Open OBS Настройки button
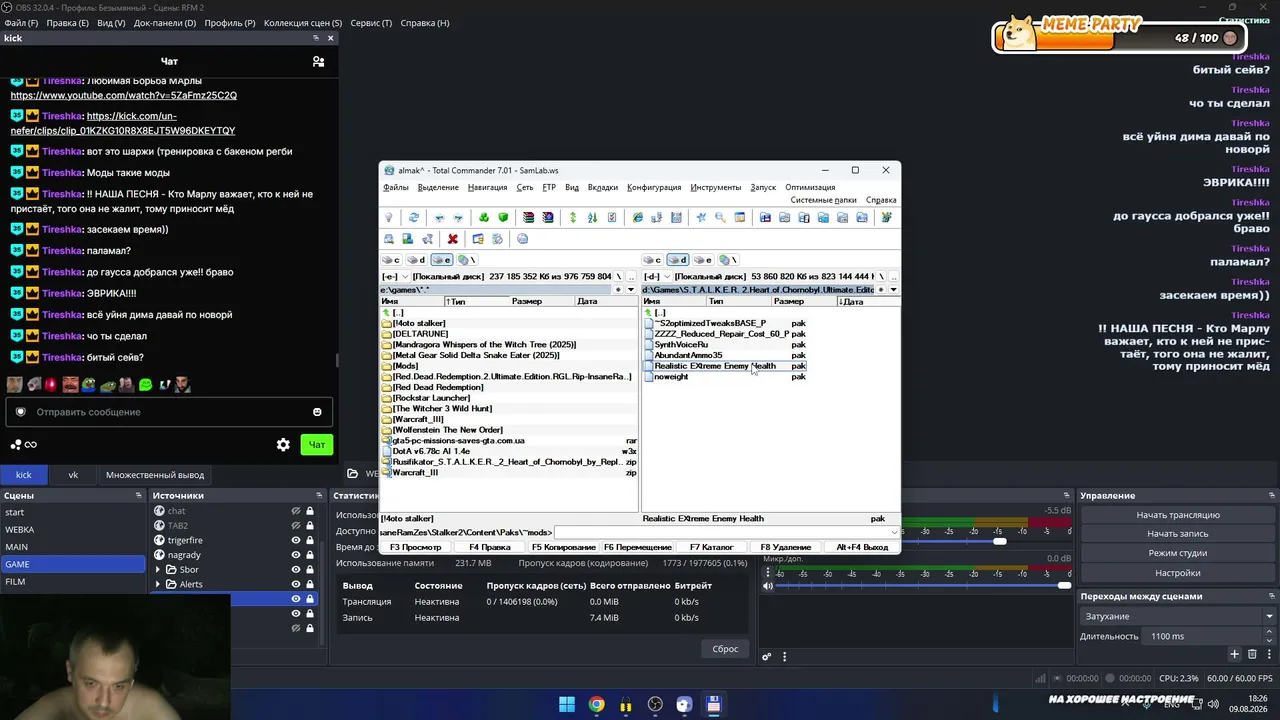This screenshot has width=1280, height=720. (1178, 573)
